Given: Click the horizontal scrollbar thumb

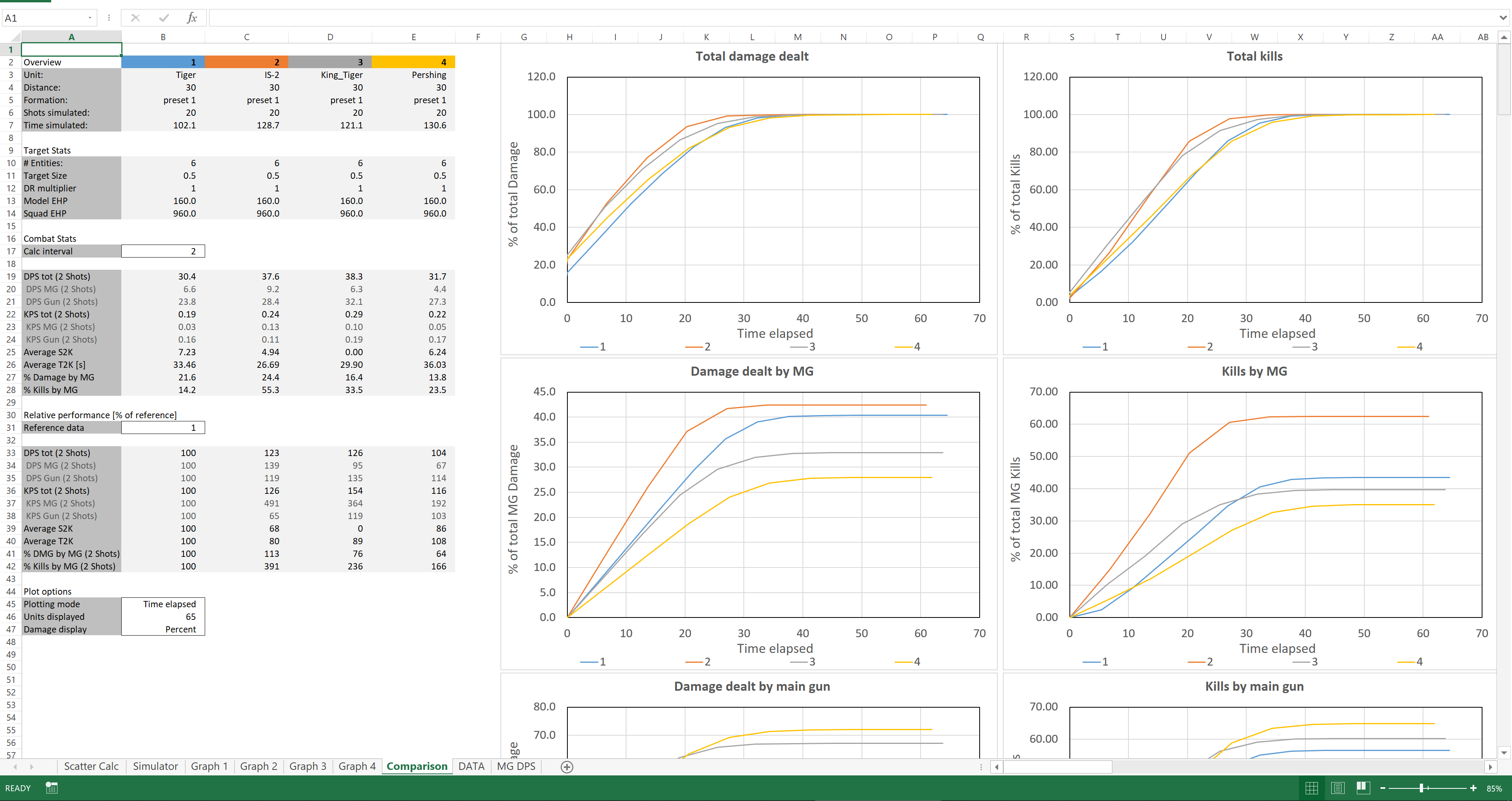Looking at the screenshot, I should 1058,766.
